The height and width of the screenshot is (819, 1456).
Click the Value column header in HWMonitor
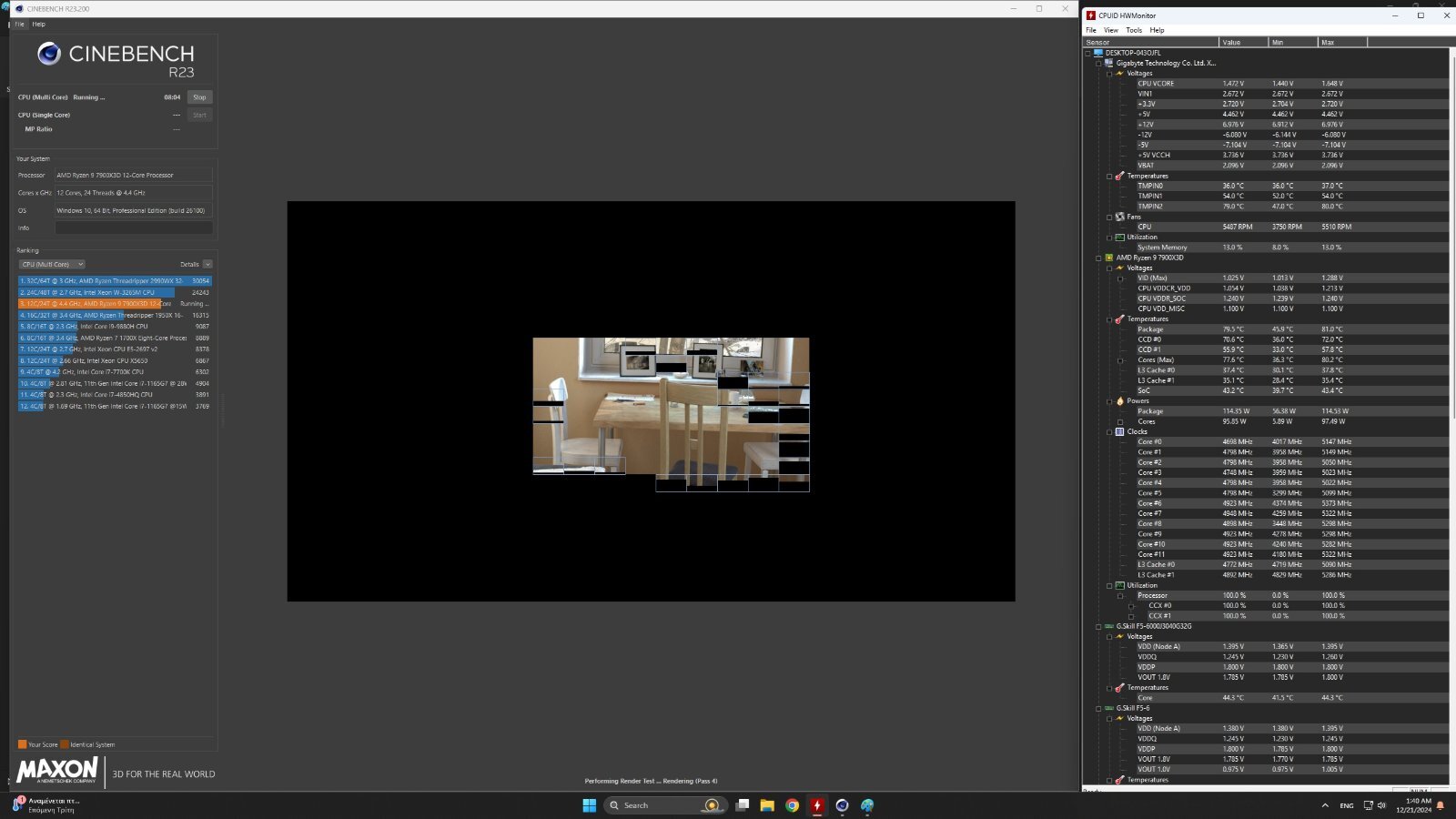[x=1243, y=42]
